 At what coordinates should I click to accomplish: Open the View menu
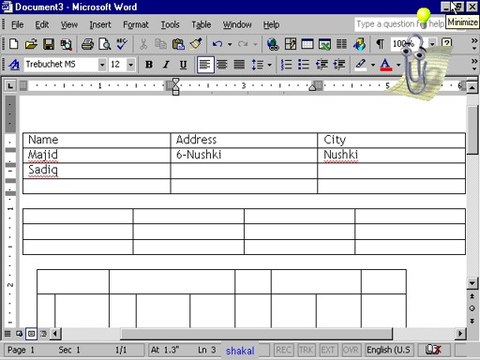tap(69, 25)
